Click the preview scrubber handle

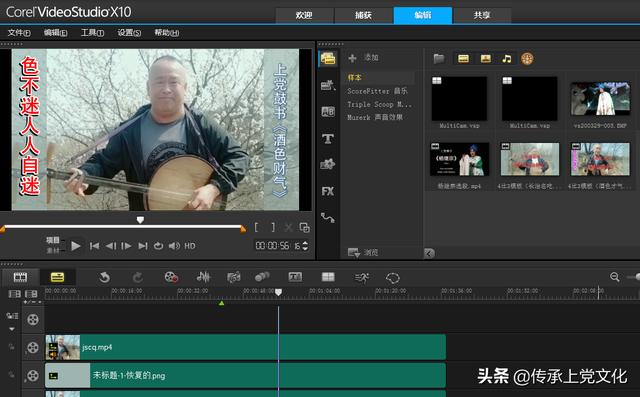tap(140, 220)
